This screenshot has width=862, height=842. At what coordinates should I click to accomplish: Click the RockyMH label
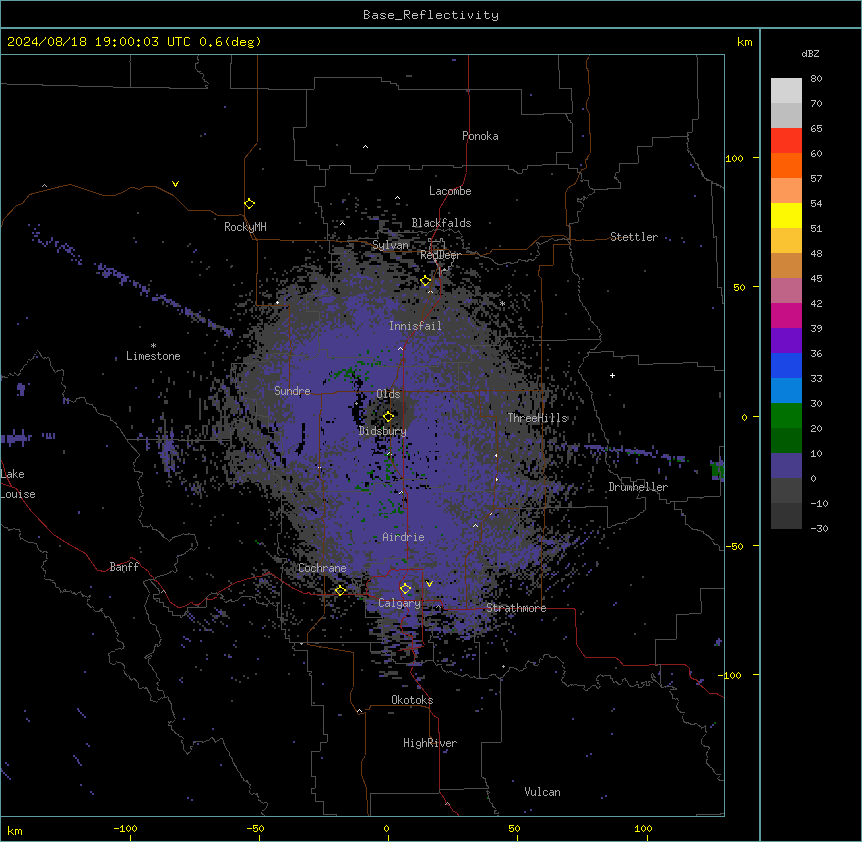[x=245, y=227]
